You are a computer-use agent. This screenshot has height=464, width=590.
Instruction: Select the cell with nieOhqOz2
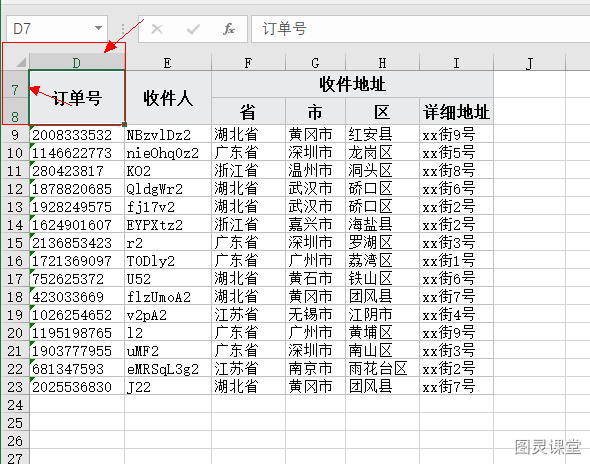pos(168,152)
